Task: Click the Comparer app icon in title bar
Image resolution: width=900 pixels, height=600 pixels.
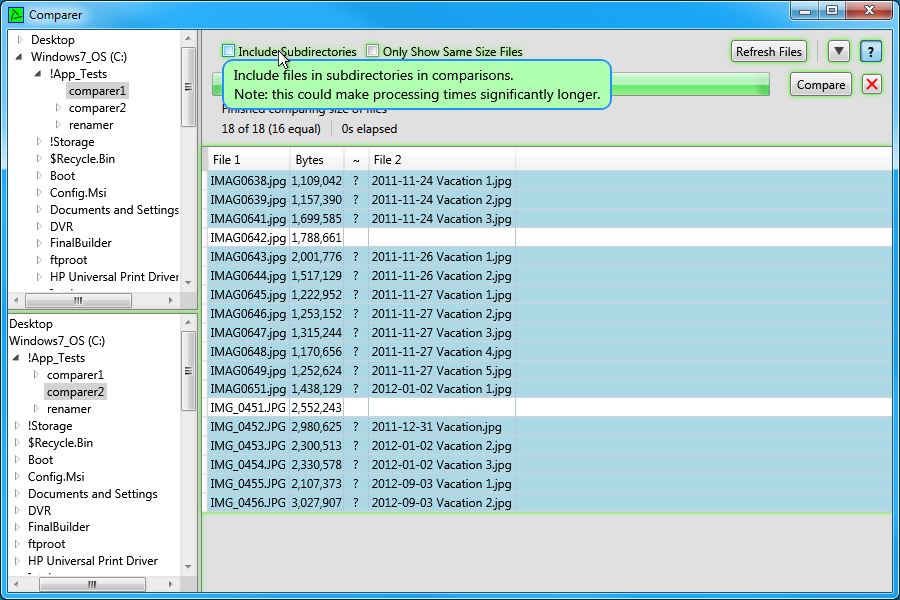Action: tap(16, 14)
